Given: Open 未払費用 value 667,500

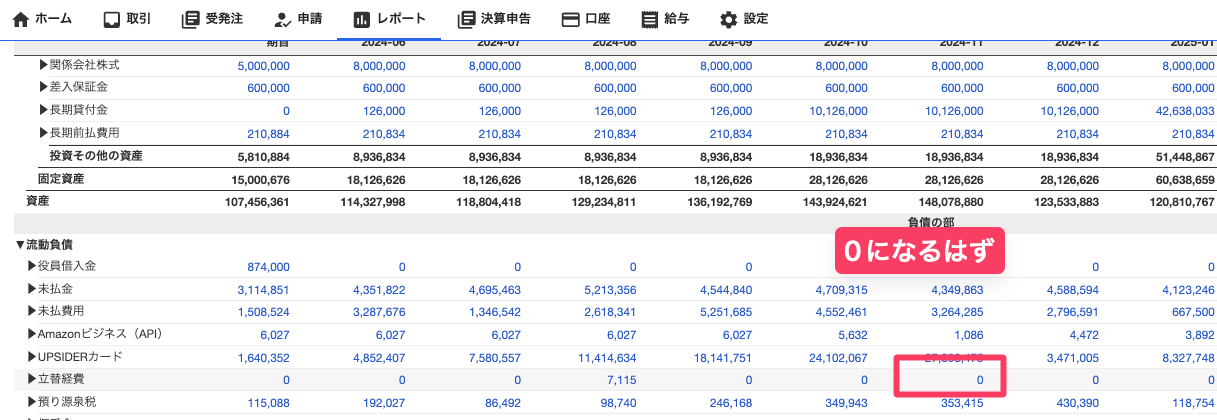Looking at the screenshot, I should coord(1192,313).
